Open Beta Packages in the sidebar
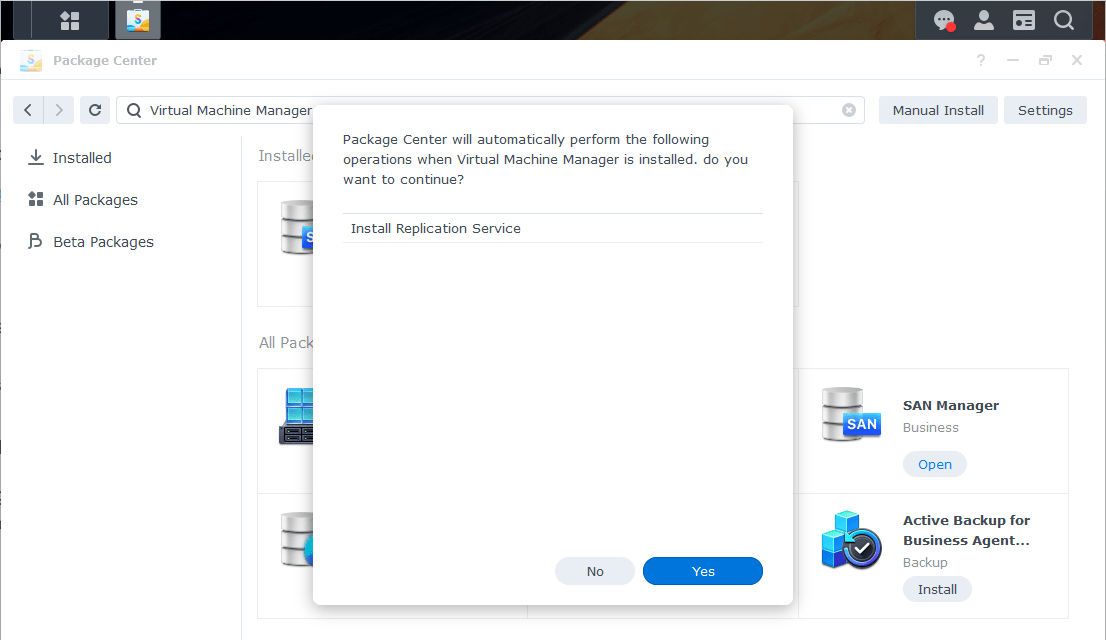 click(90, 242)
